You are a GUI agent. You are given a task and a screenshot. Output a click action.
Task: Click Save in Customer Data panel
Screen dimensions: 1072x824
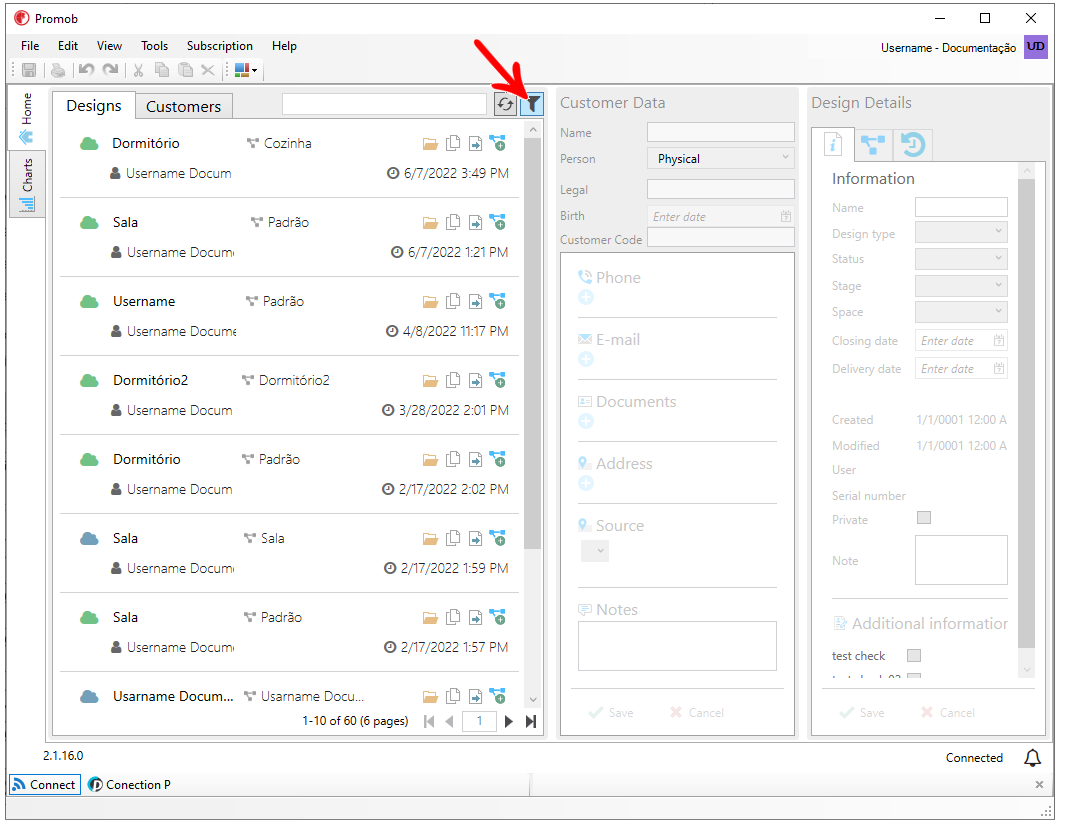[x=611, y=713]
